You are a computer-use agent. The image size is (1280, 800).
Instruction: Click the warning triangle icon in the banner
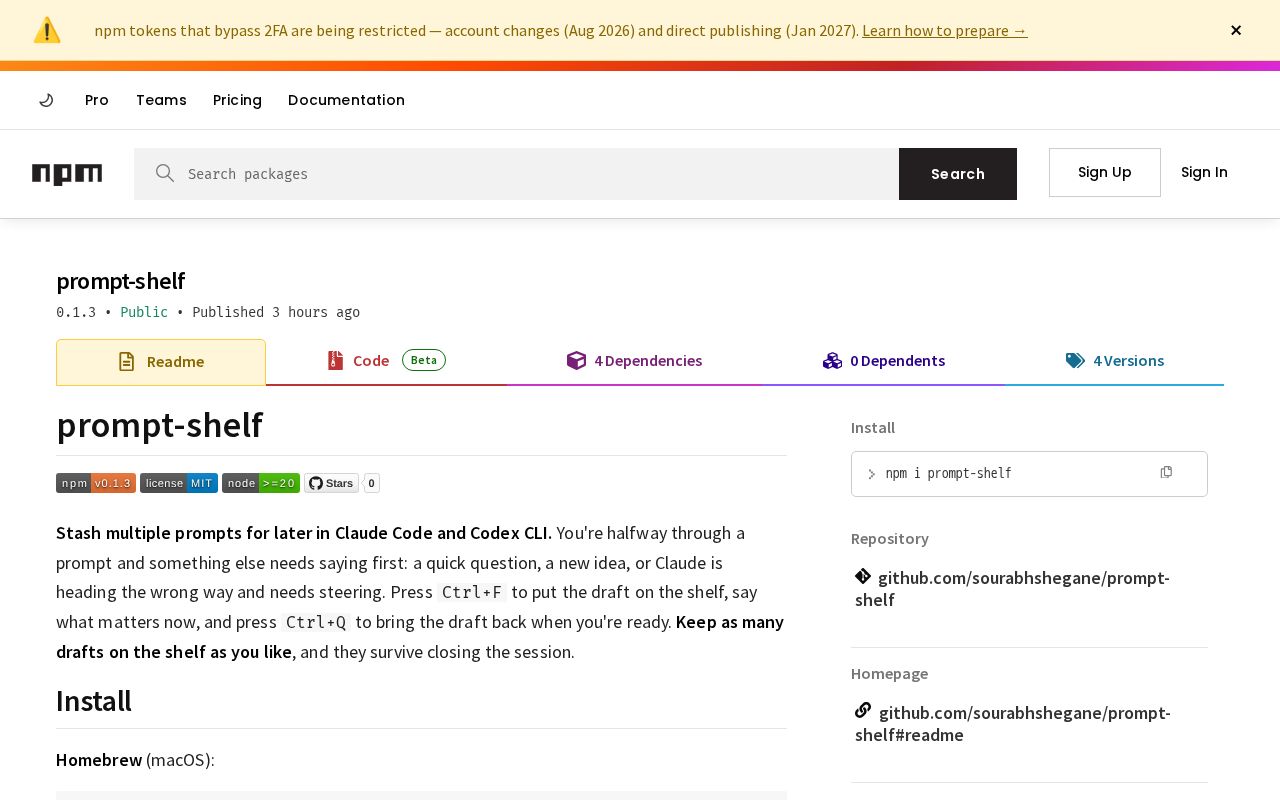47,30
